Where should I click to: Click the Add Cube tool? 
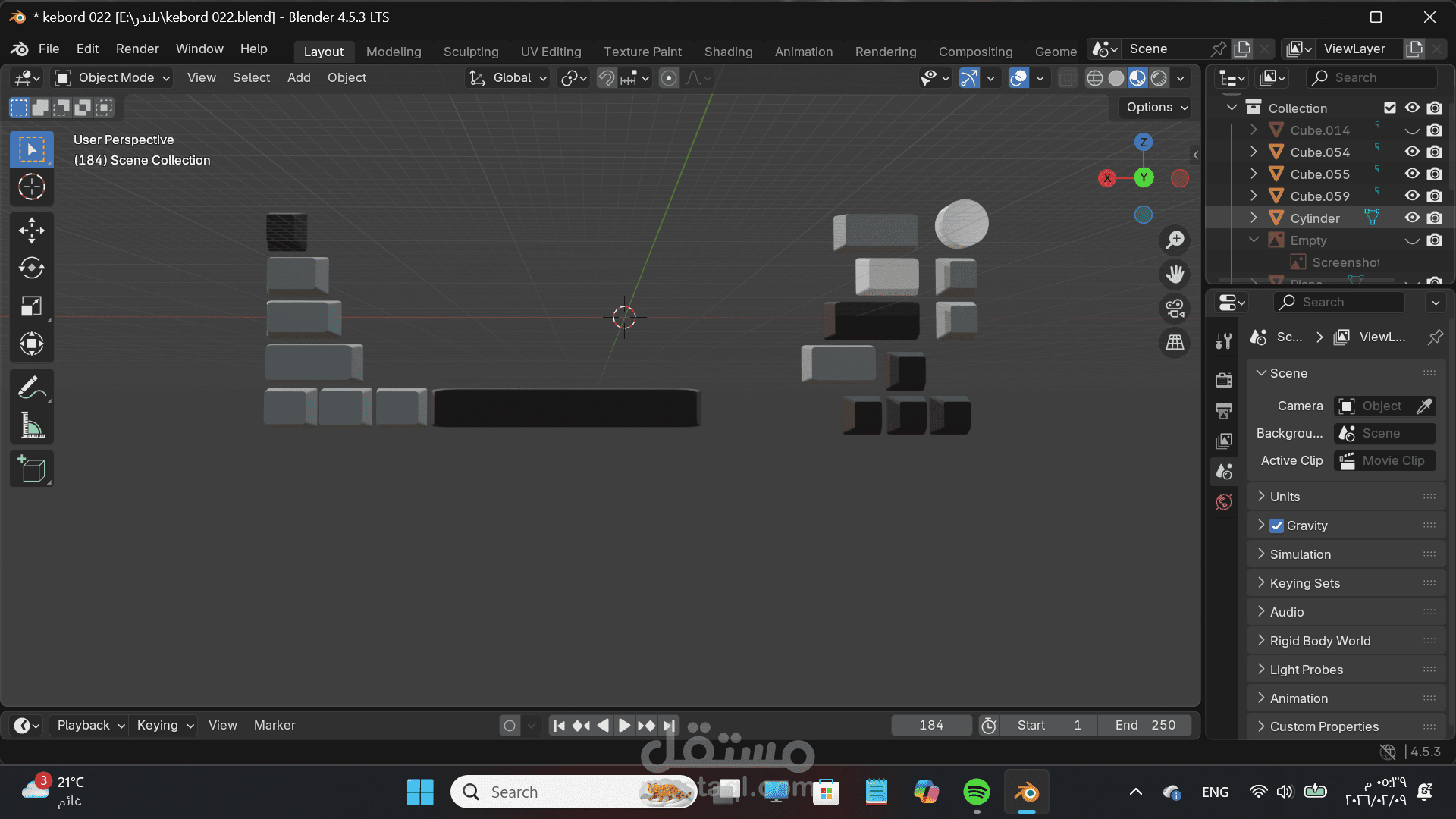(31, 469)
